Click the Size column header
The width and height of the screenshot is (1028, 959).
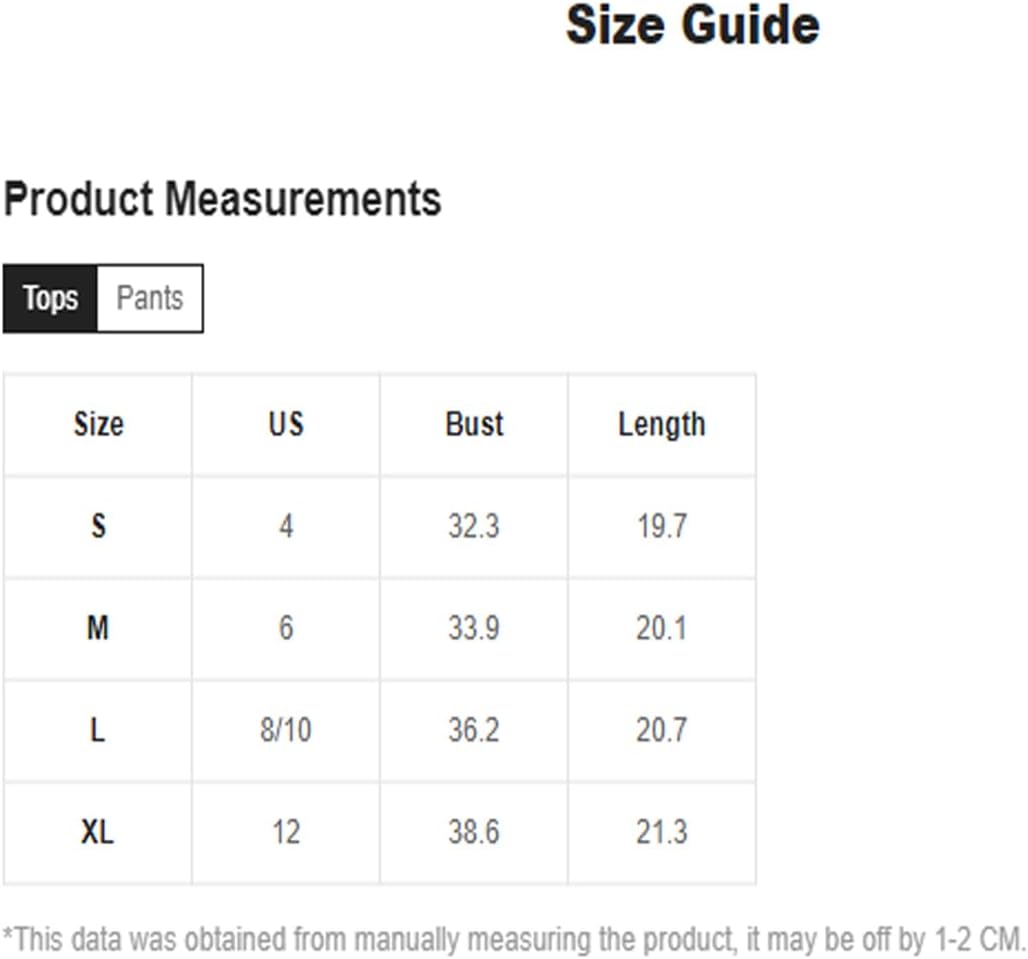98,423
